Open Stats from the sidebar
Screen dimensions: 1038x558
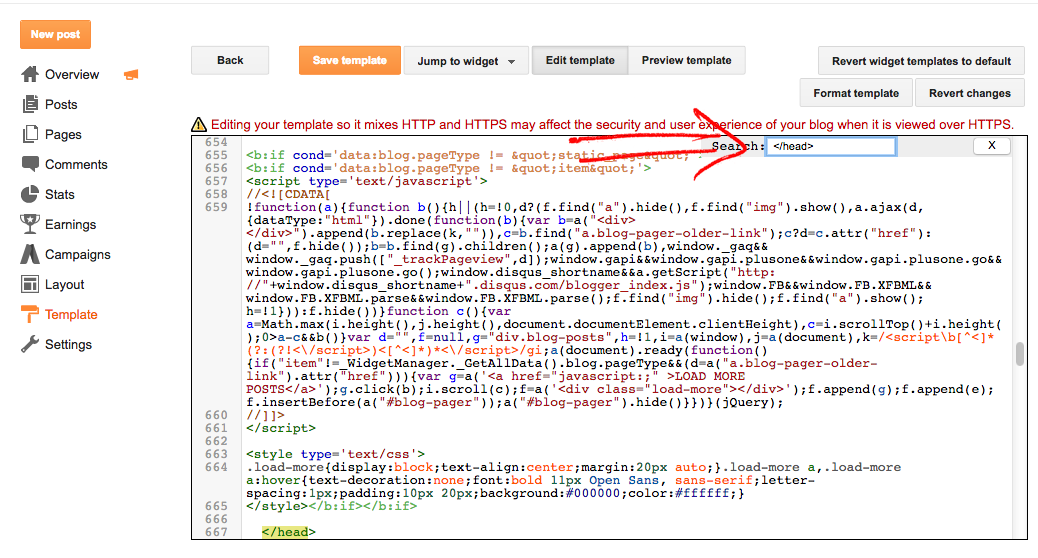click(x=60, y=195)
